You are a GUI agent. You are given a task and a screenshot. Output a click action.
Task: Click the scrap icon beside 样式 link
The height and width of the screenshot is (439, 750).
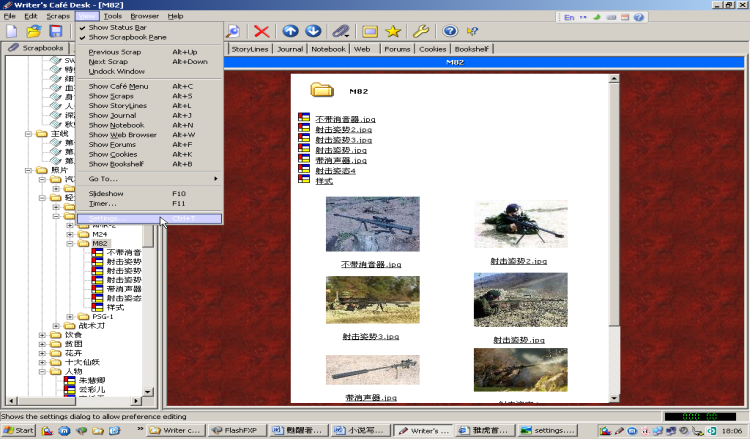(x=304, y=179)
